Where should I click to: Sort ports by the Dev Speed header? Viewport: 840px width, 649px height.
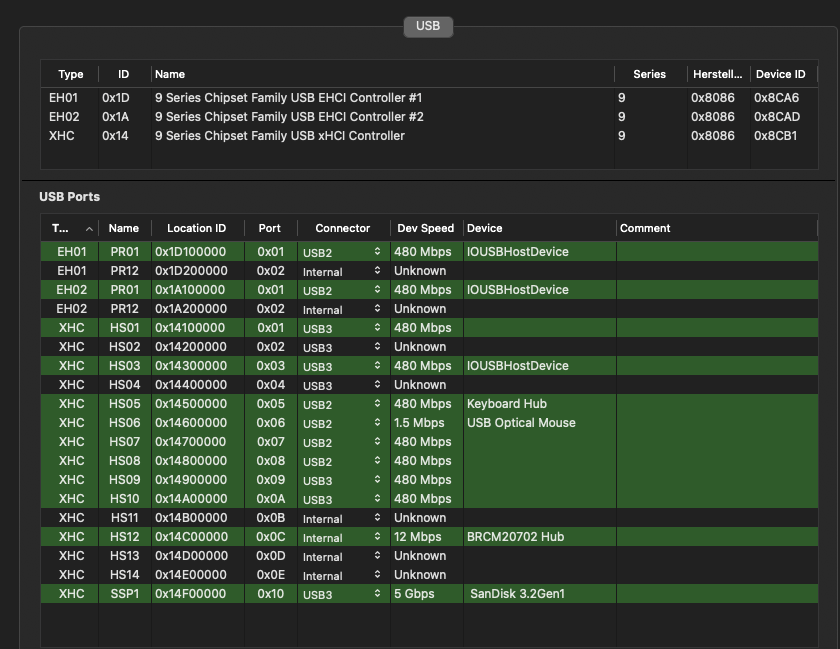425,228
